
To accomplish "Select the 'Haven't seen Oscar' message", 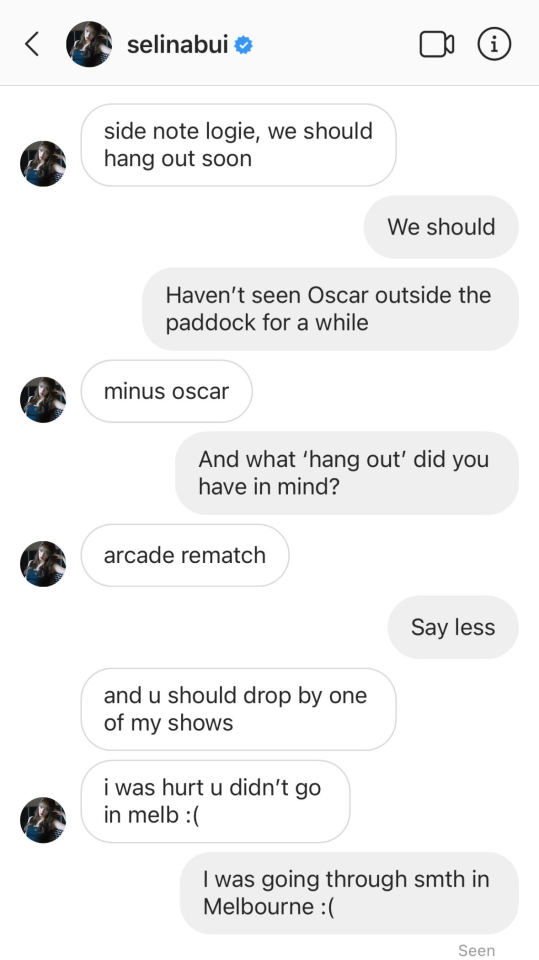I will pos(331,309).
